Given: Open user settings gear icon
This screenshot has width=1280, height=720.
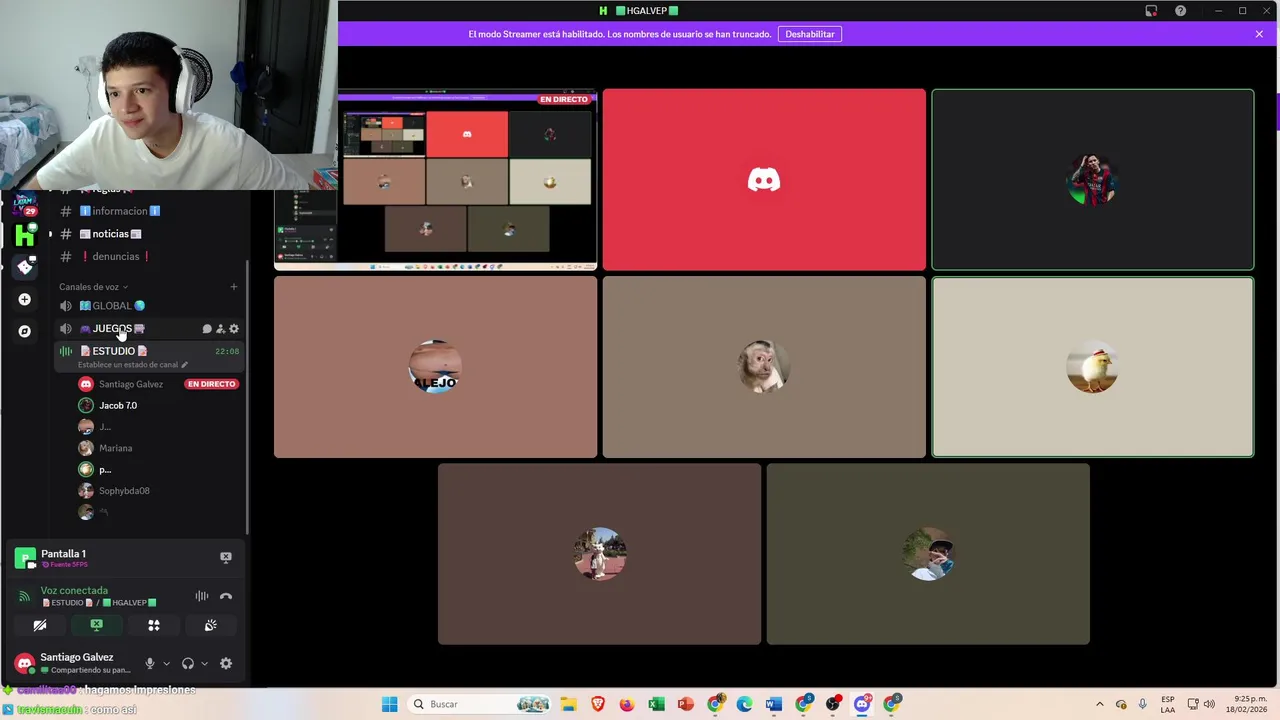Looking at the screenshot, I should [x=226, y=663].
